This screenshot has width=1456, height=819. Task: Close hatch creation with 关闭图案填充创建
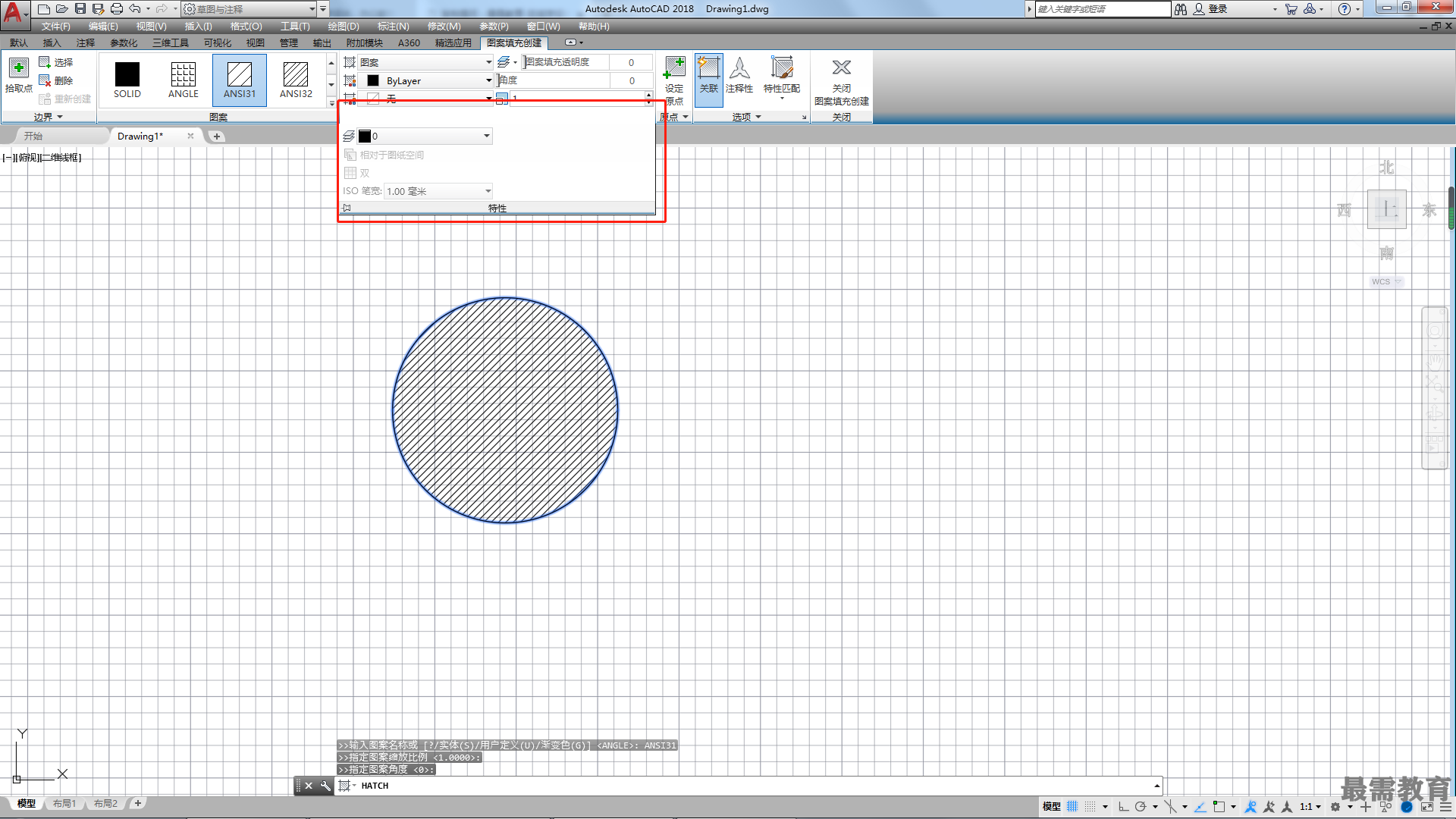[842, 82]
